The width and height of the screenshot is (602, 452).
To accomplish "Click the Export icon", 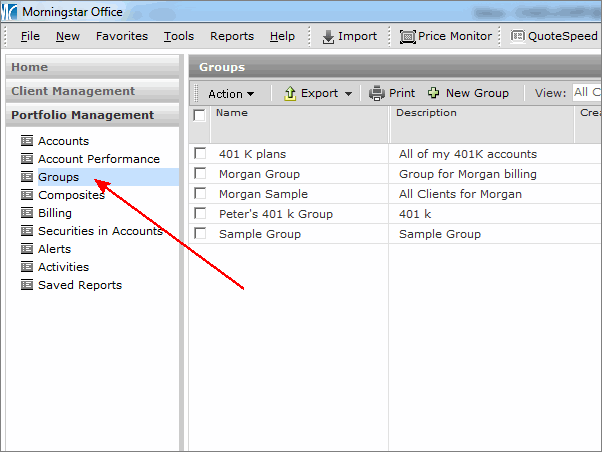I will [x=290, y=93].
